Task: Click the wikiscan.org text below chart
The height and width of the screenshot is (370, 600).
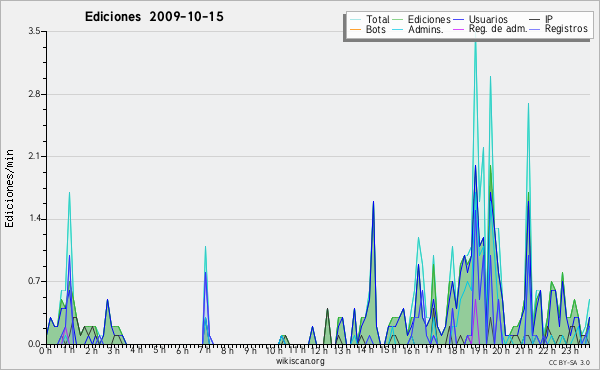Action: [x=300, y=361]
